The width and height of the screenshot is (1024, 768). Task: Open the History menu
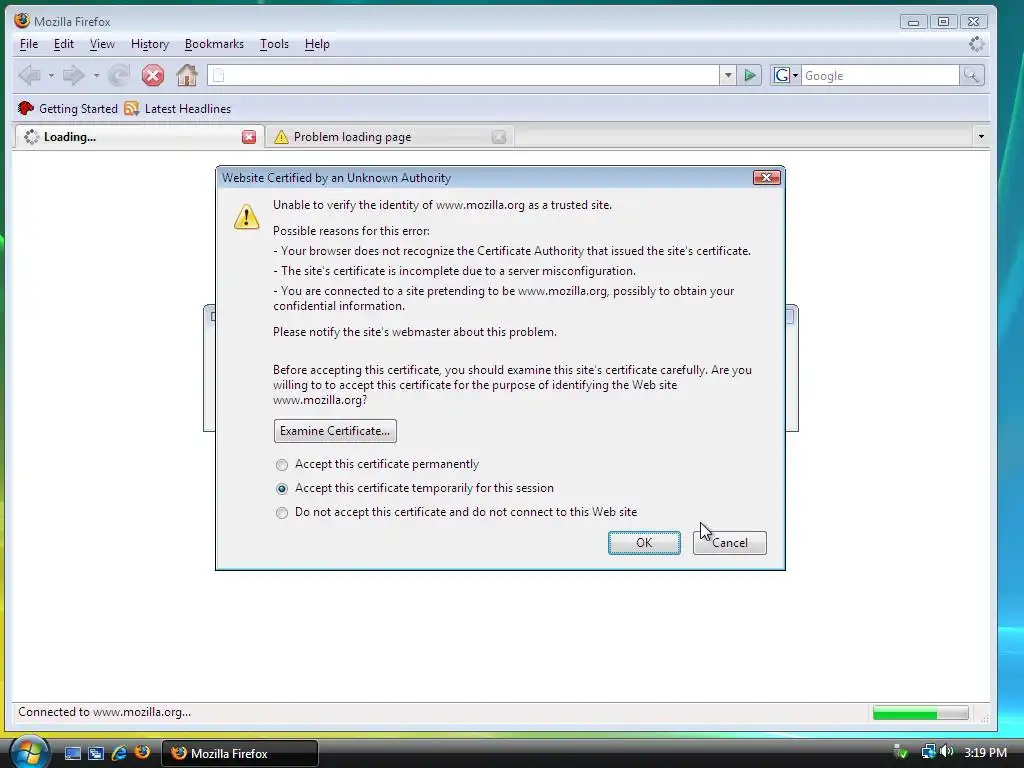[150, 44]
